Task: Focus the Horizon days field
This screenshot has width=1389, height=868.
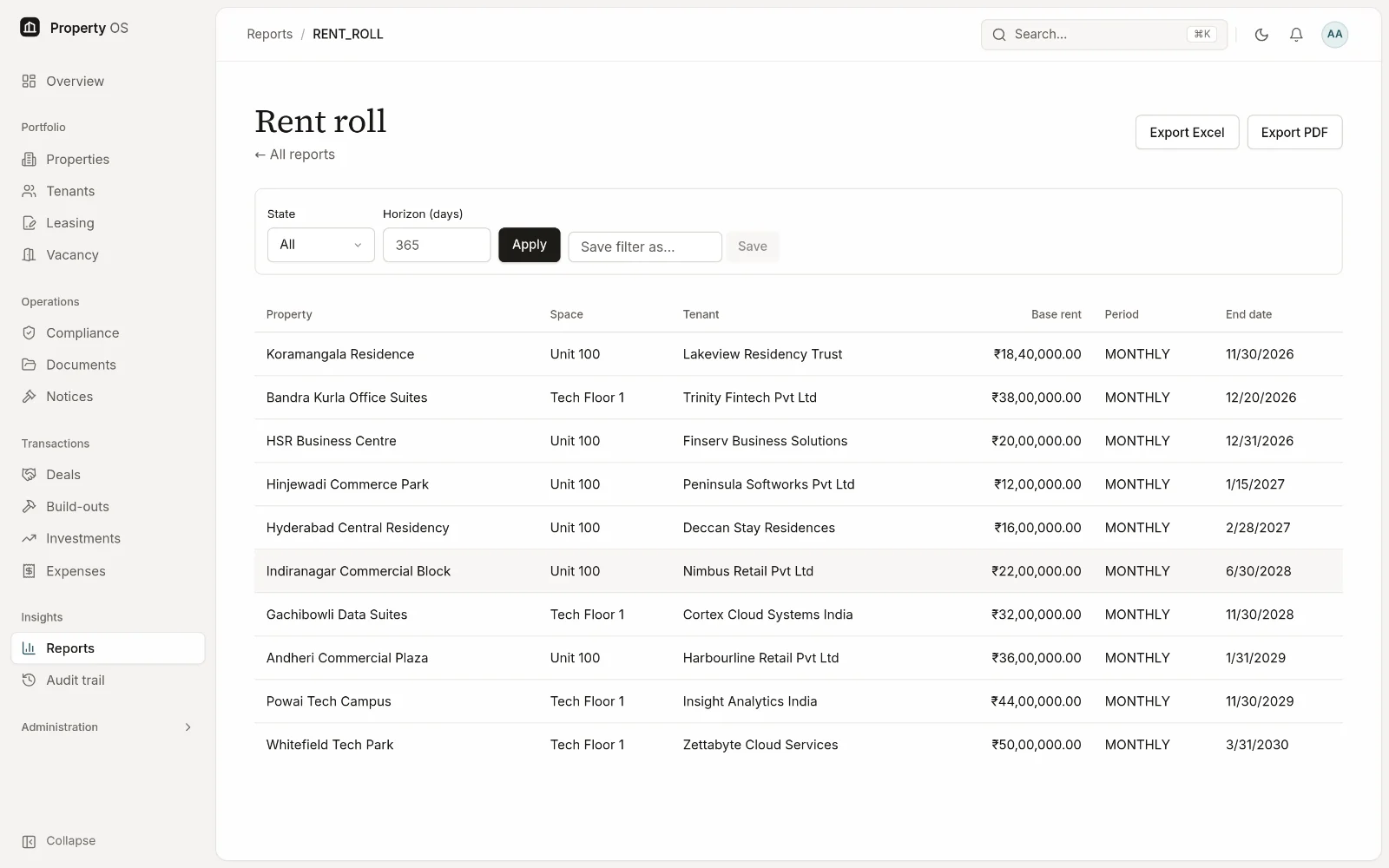Action: pyautogui.click(x=437, y=245)
